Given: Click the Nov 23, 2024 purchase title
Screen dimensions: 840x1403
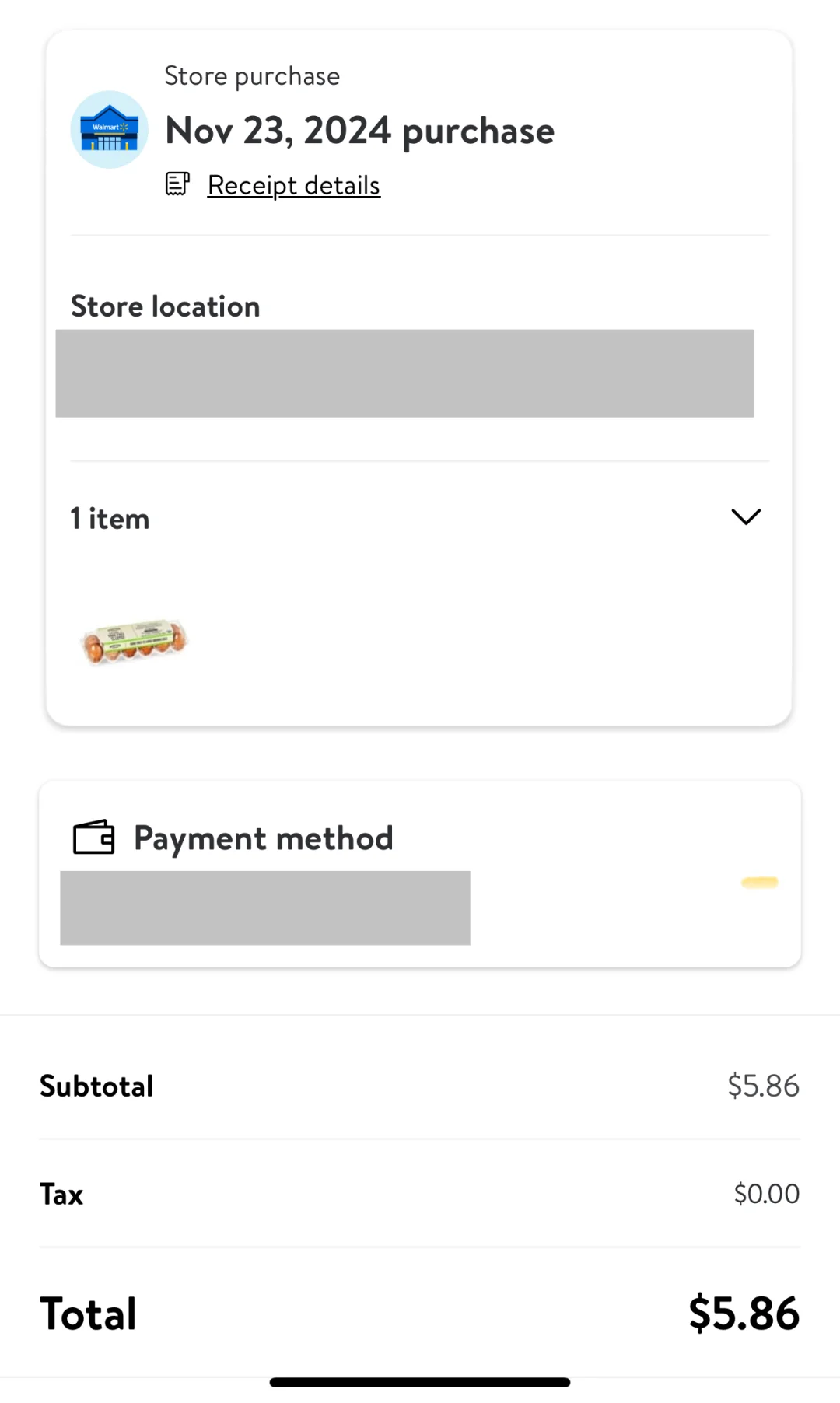Looking at the screenshot, I should 359,131.
